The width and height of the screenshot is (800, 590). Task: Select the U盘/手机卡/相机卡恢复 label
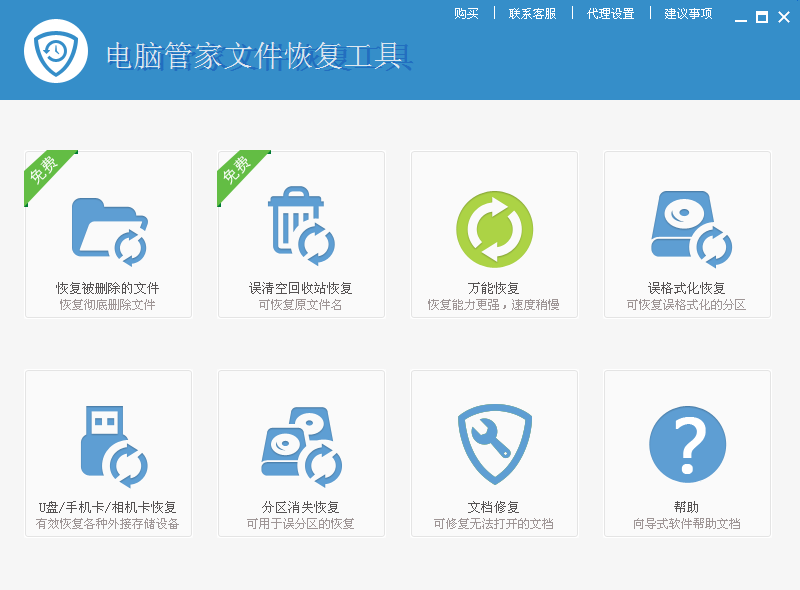(x=108, y=507)
